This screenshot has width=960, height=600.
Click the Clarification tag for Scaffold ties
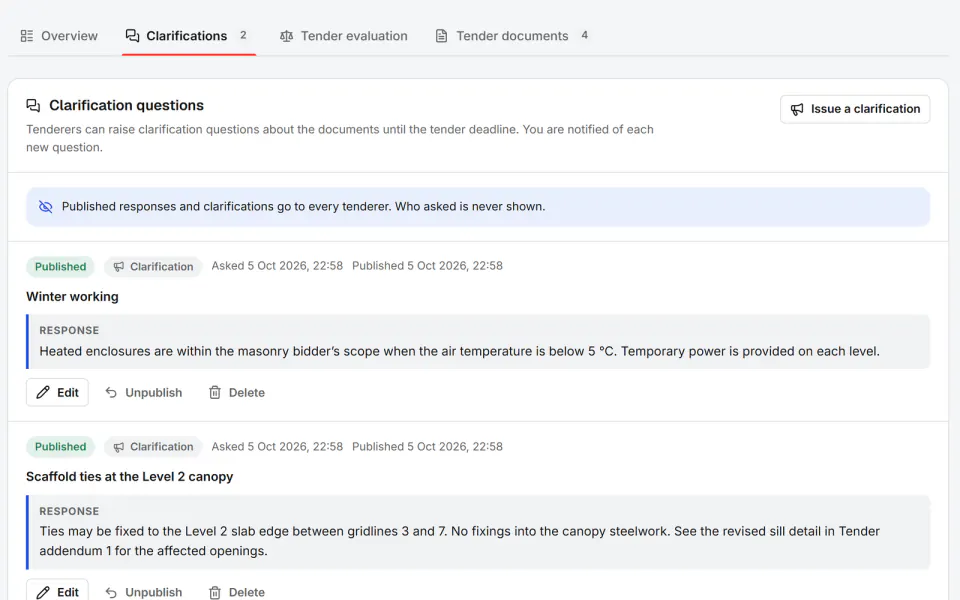coord(153,447)
